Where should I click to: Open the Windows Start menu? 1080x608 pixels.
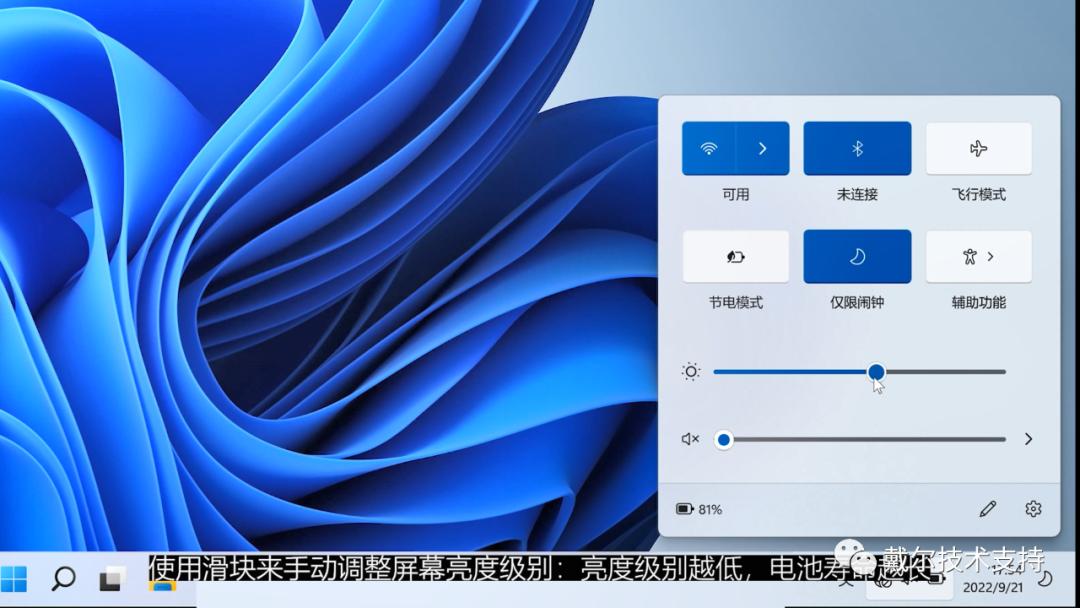click(x=14, y=578)
